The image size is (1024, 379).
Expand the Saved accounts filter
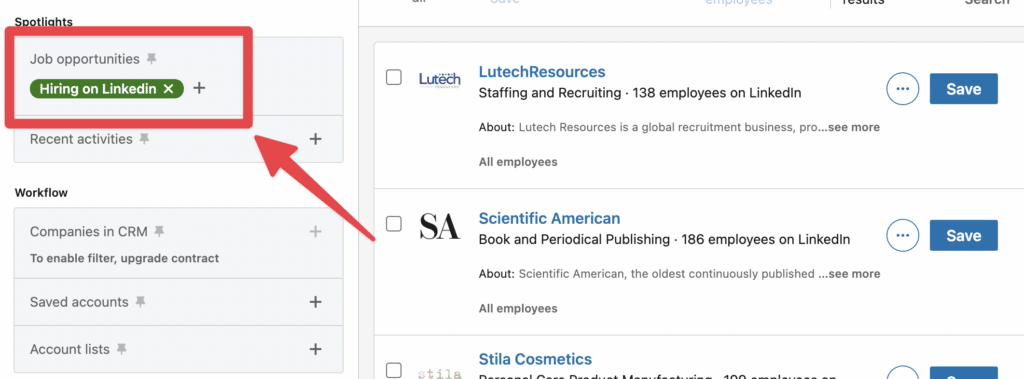315,302
